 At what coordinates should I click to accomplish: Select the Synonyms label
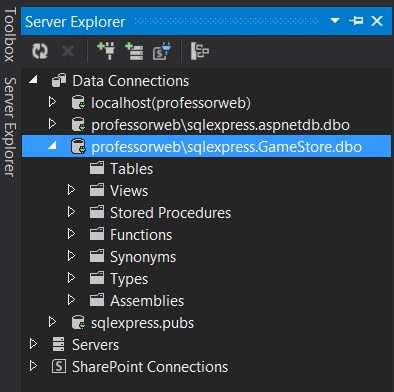click(x=143, y=258)
